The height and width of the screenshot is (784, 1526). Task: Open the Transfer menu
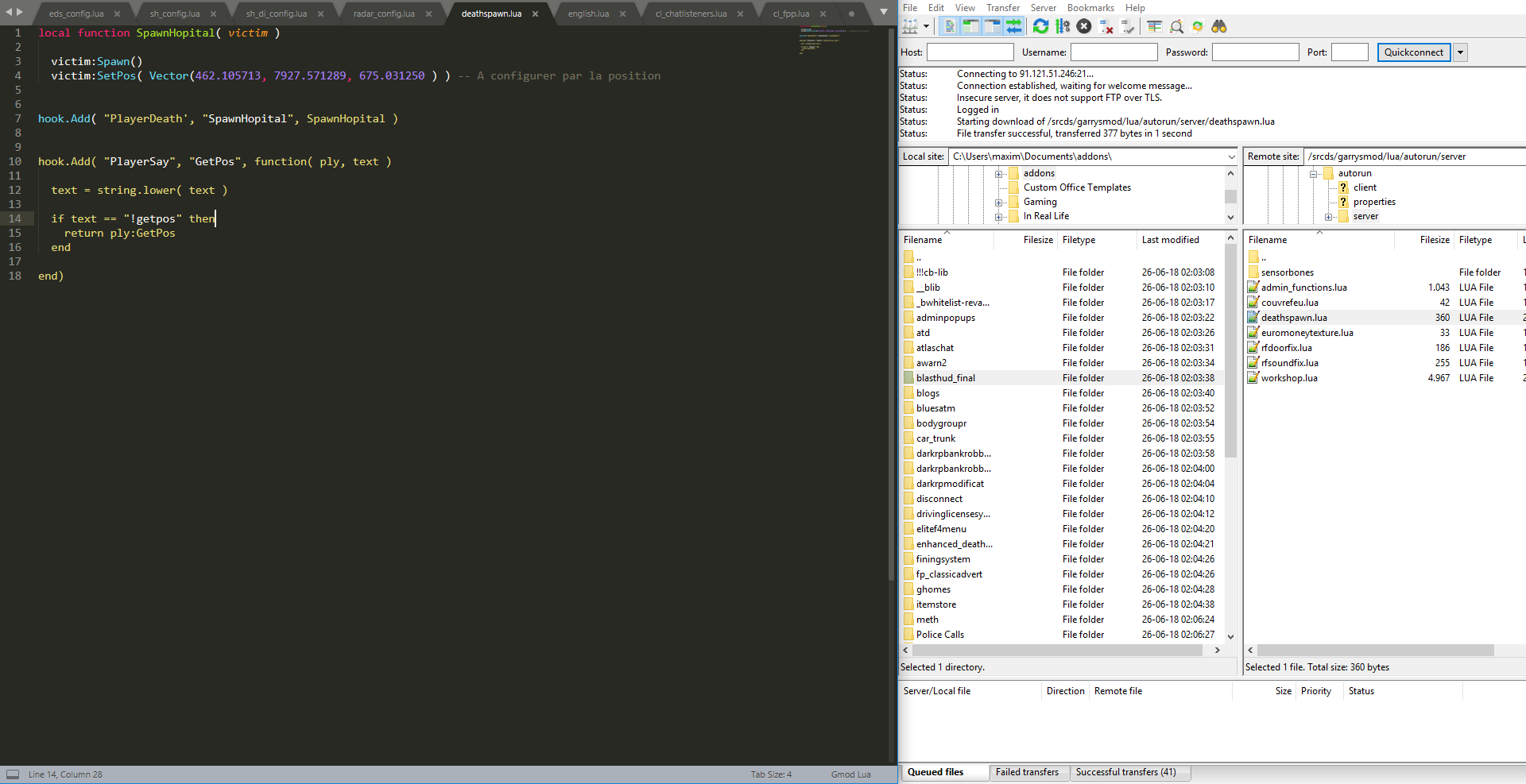[1003, 8]
